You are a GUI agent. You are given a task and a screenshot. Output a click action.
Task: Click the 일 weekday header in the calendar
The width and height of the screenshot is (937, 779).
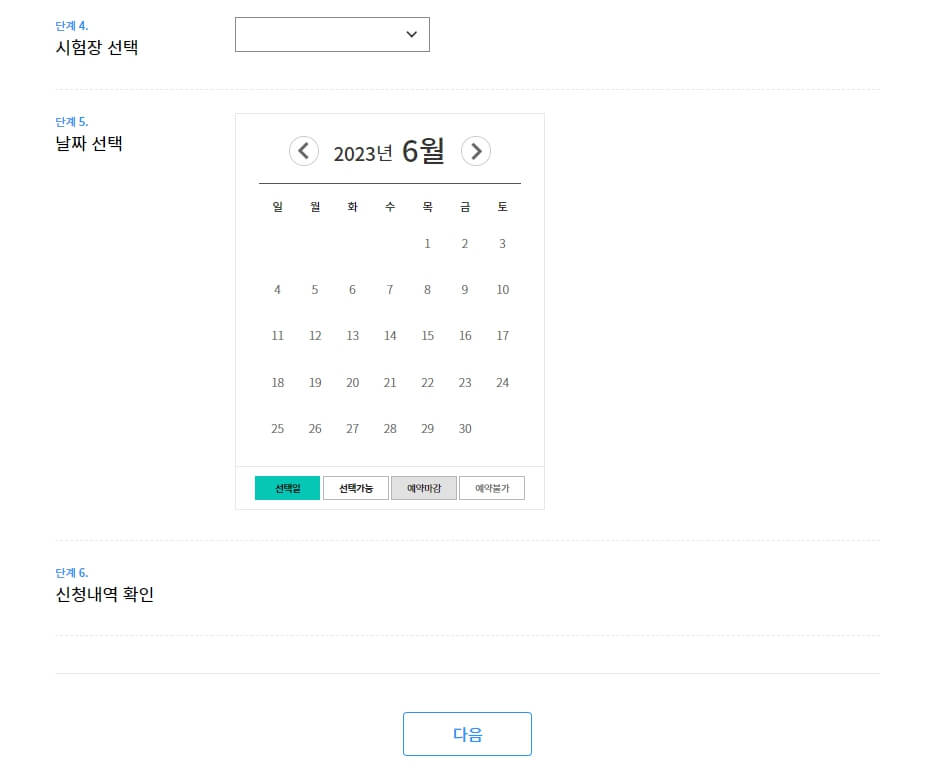click(x=277, y=207)
